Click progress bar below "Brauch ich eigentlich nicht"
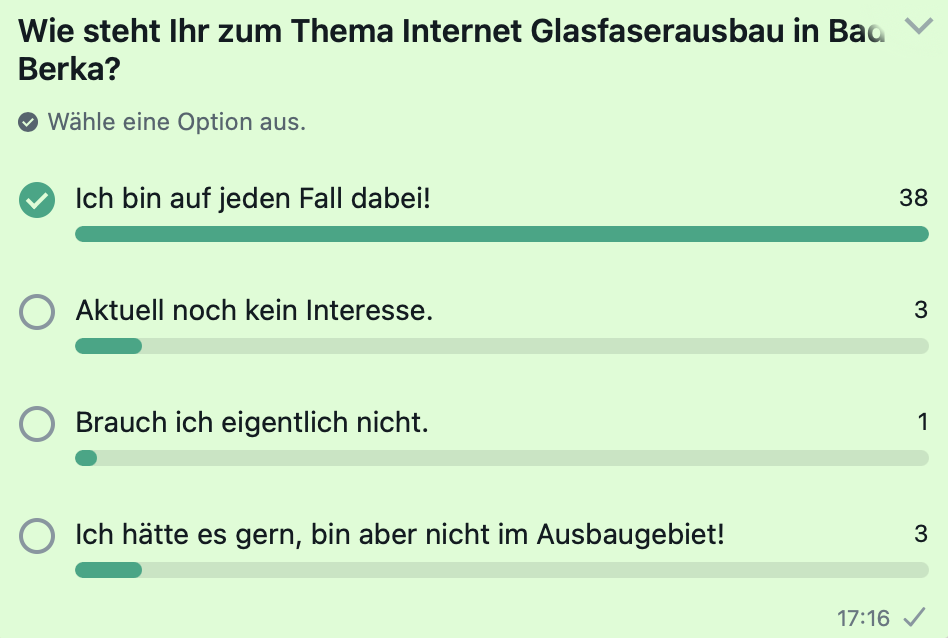Image resolution: width=948 pixels, height=638 pixels. [501, 458]
